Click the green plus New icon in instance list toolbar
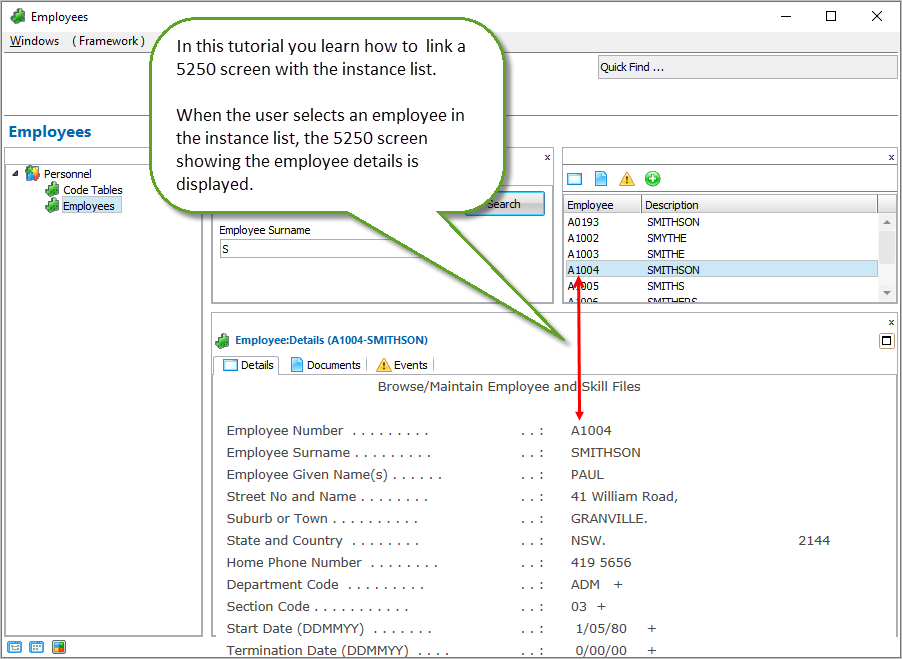This screenshot has height=659, width=902. point(652,179)
